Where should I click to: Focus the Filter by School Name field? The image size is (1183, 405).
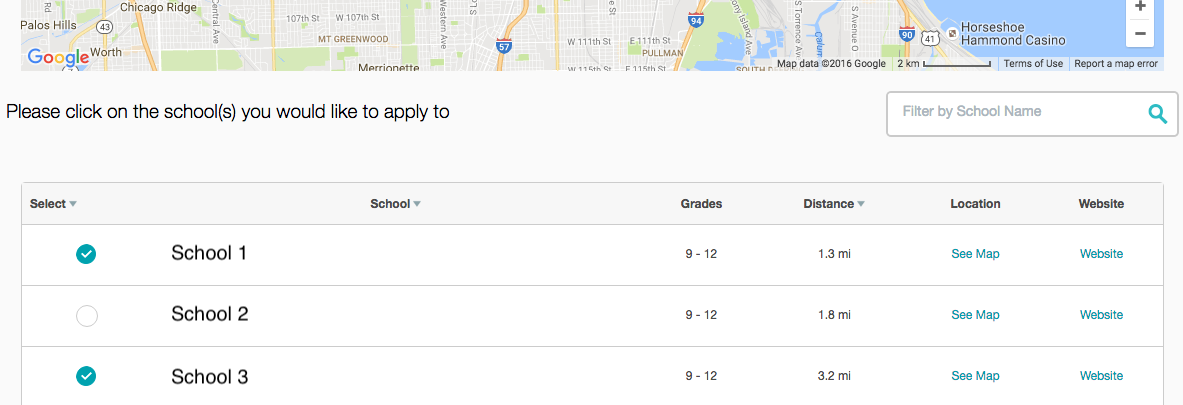[1032, 114]
